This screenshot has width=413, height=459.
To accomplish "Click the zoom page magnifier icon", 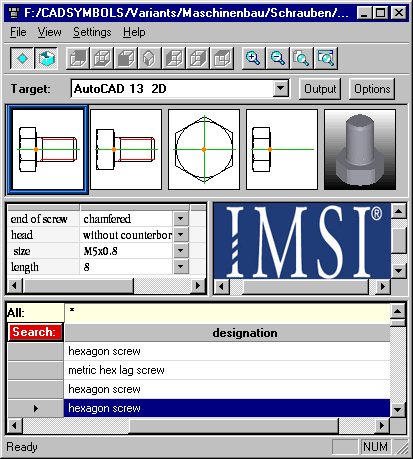I will pyautogui.click(x=301, y=59).
